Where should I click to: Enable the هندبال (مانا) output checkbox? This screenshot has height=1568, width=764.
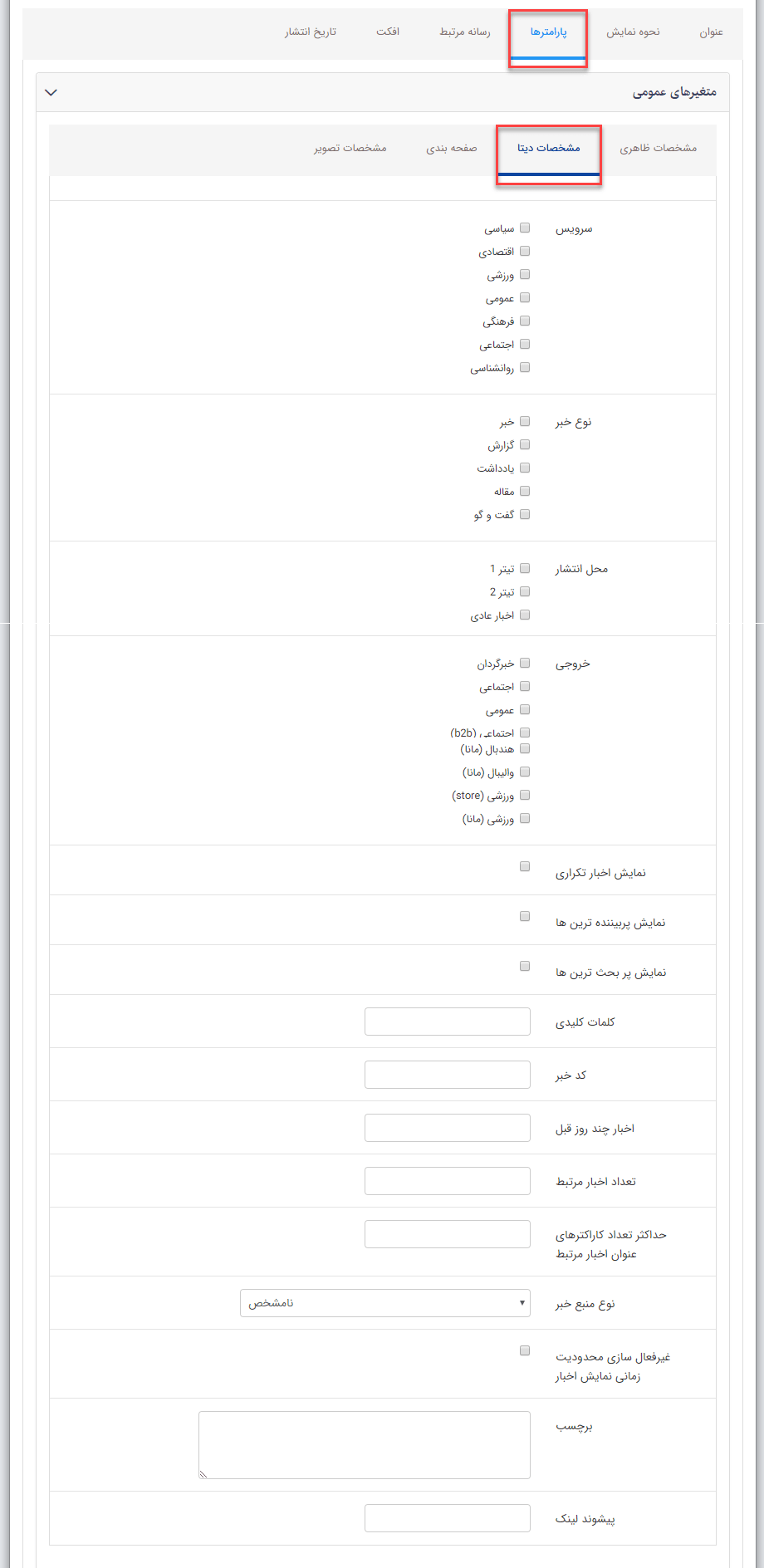click(x=524, y=748)
